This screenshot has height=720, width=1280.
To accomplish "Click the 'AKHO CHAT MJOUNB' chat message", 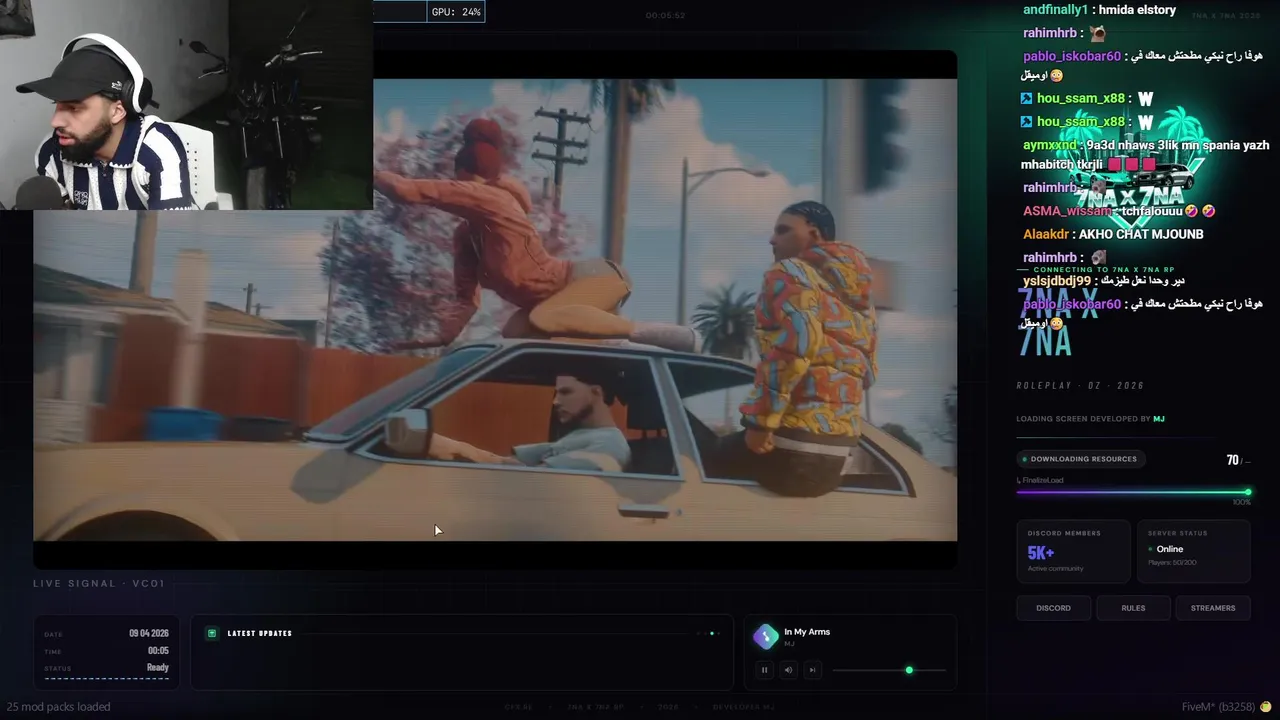I will 1141,234.
